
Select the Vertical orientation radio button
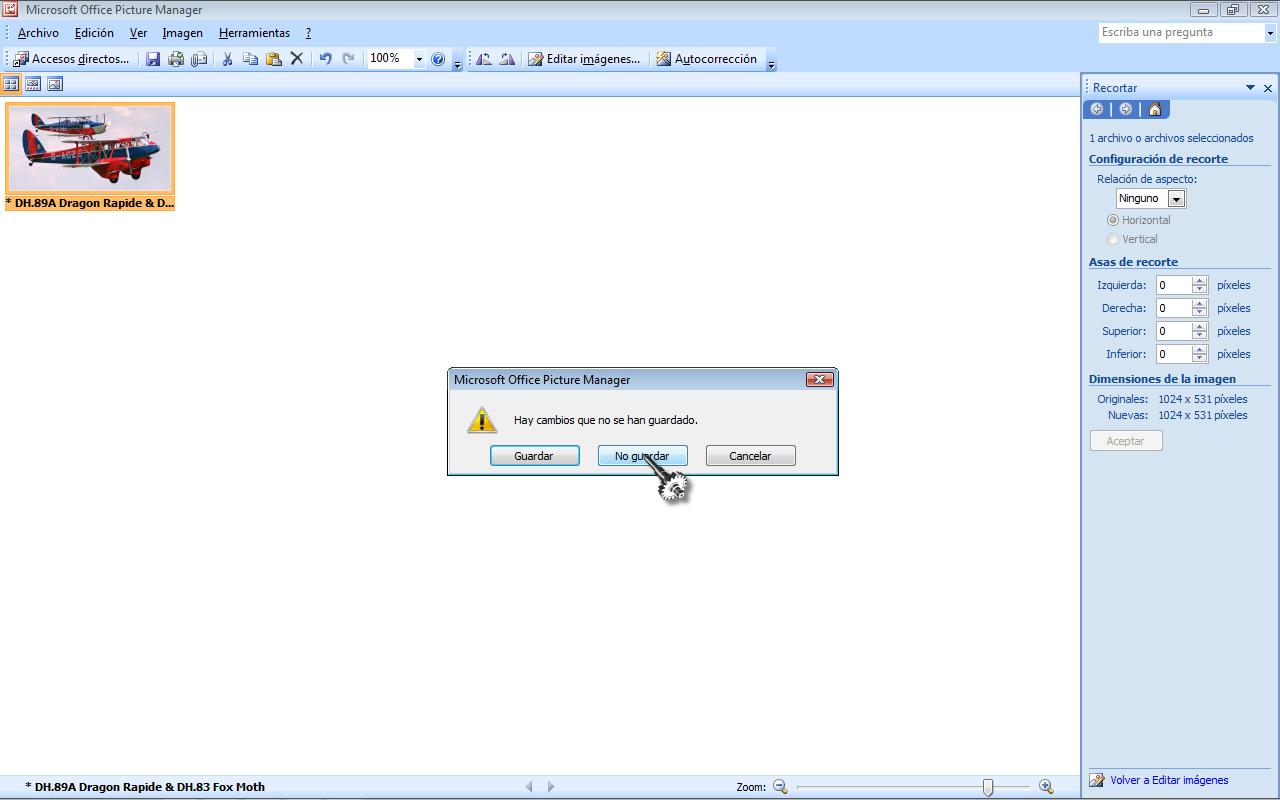(1113, 239)
